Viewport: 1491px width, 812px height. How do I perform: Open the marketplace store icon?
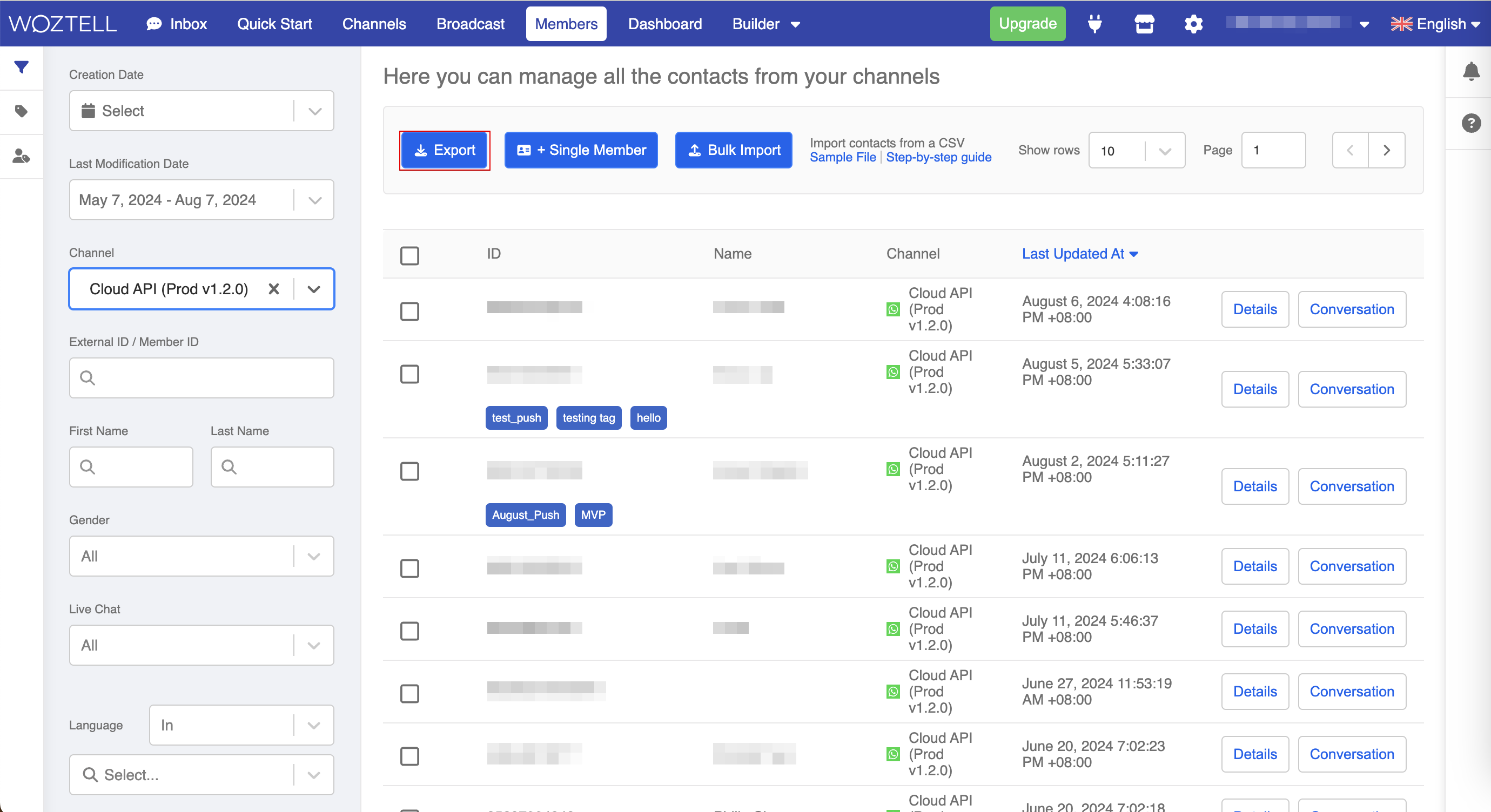pos(1144,24)
